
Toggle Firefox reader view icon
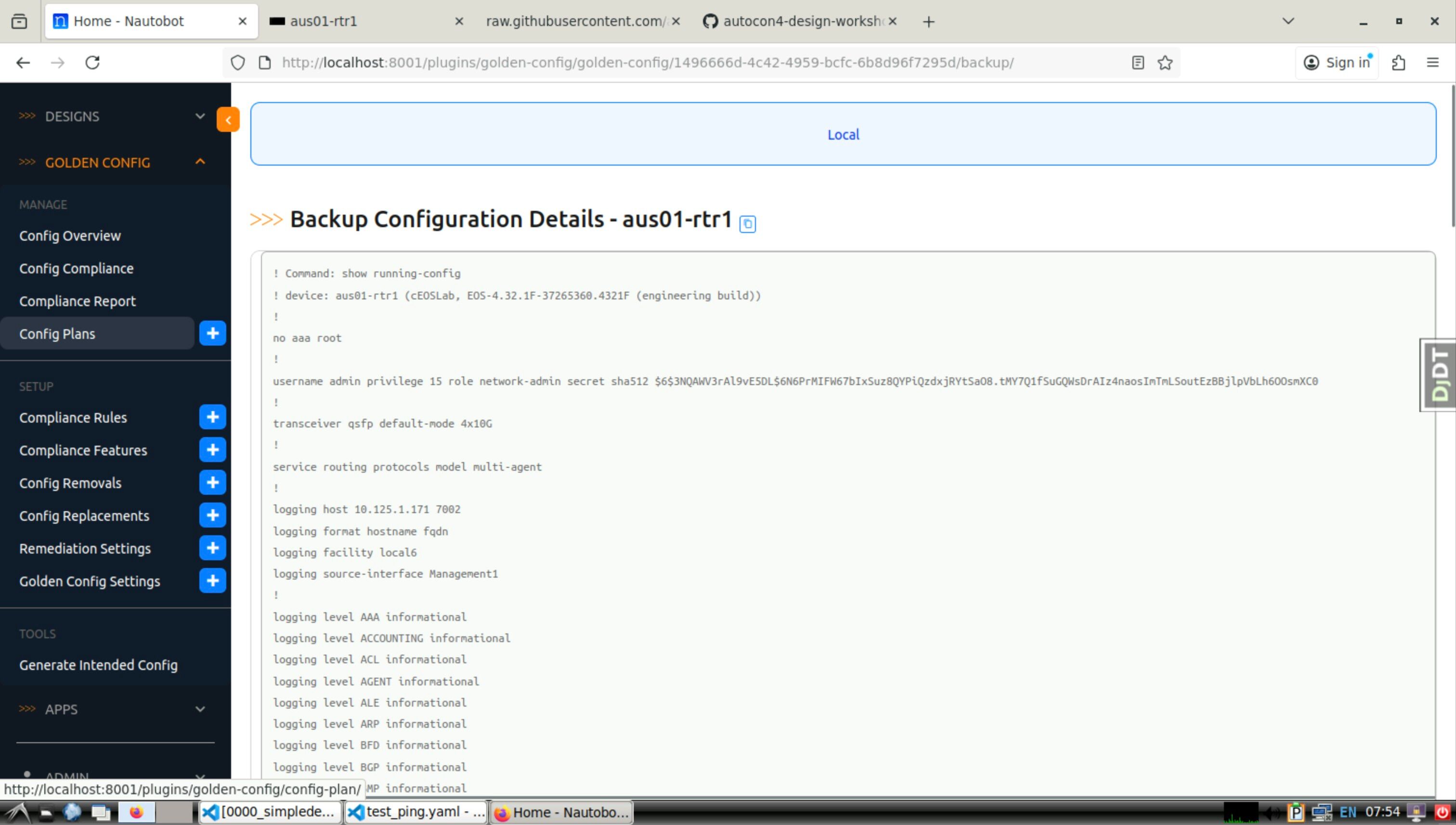click(x=1137, y=62)
